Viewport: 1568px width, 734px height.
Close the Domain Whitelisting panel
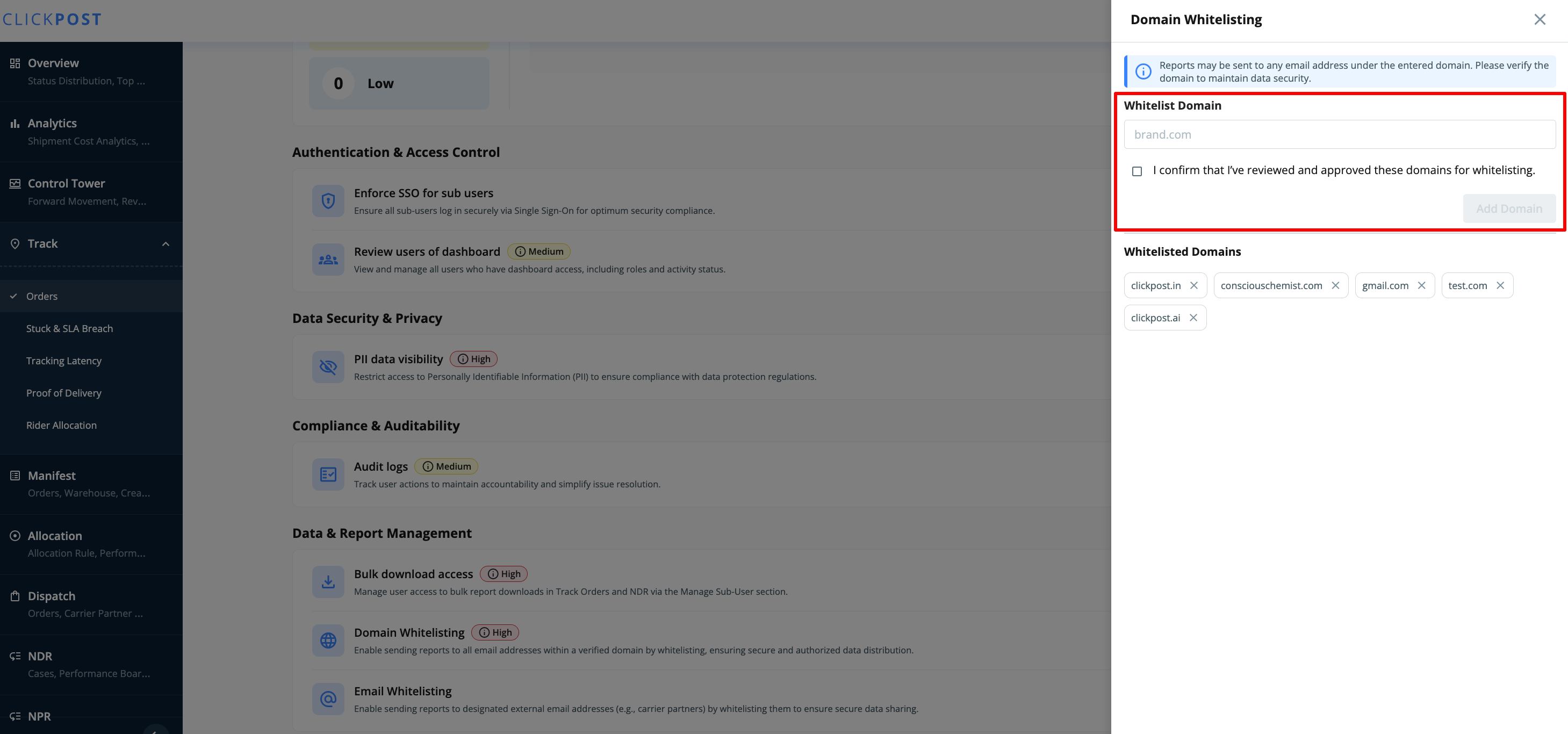(1540, 19)
